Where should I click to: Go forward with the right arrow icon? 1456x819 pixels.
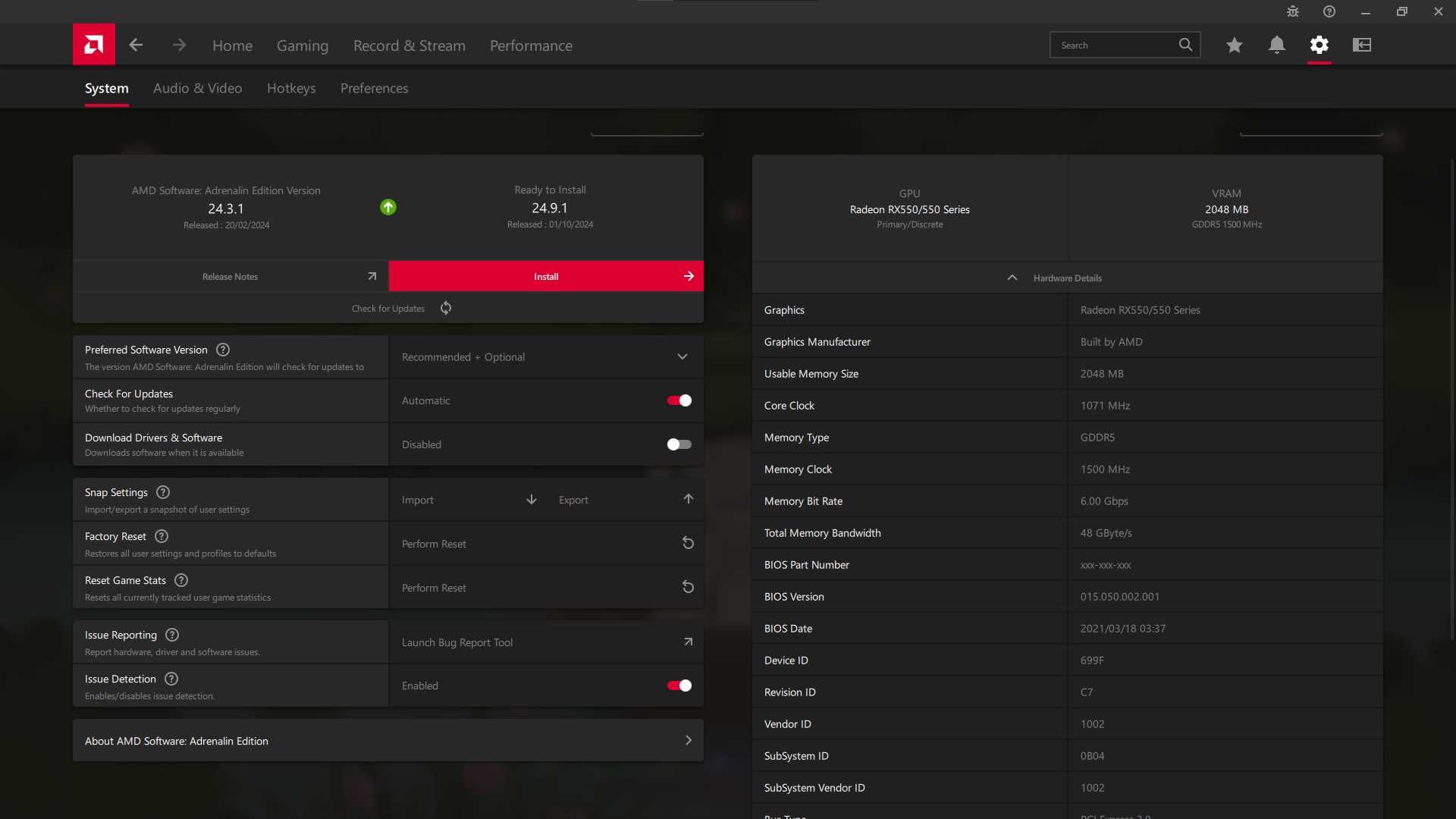click(179, 45)
